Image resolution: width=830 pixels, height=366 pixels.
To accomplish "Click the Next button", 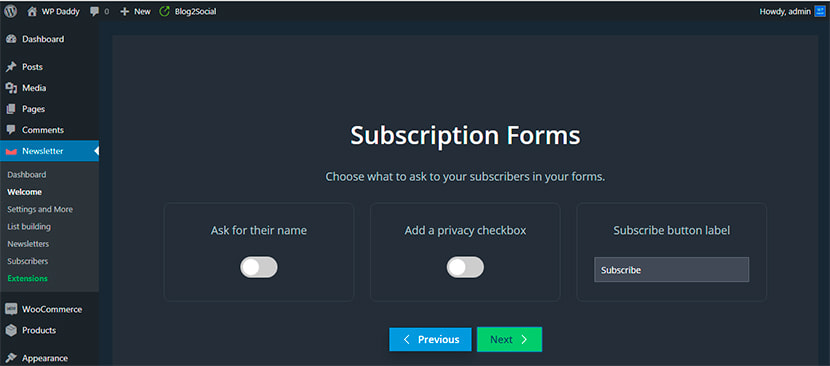I will (x=509, y=340).
